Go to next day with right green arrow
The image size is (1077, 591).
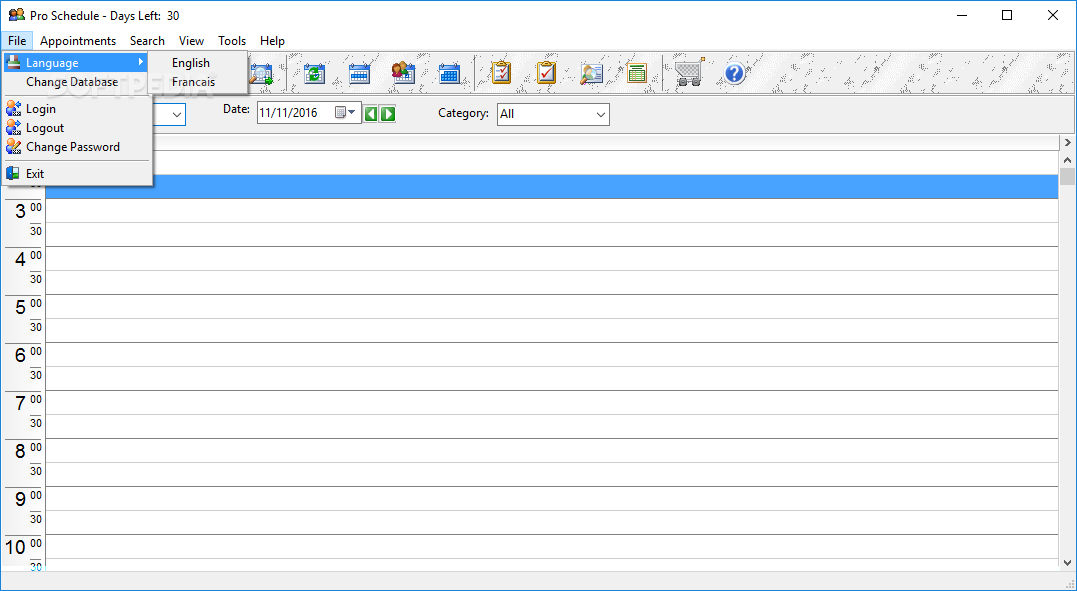(x=388, y=113)
